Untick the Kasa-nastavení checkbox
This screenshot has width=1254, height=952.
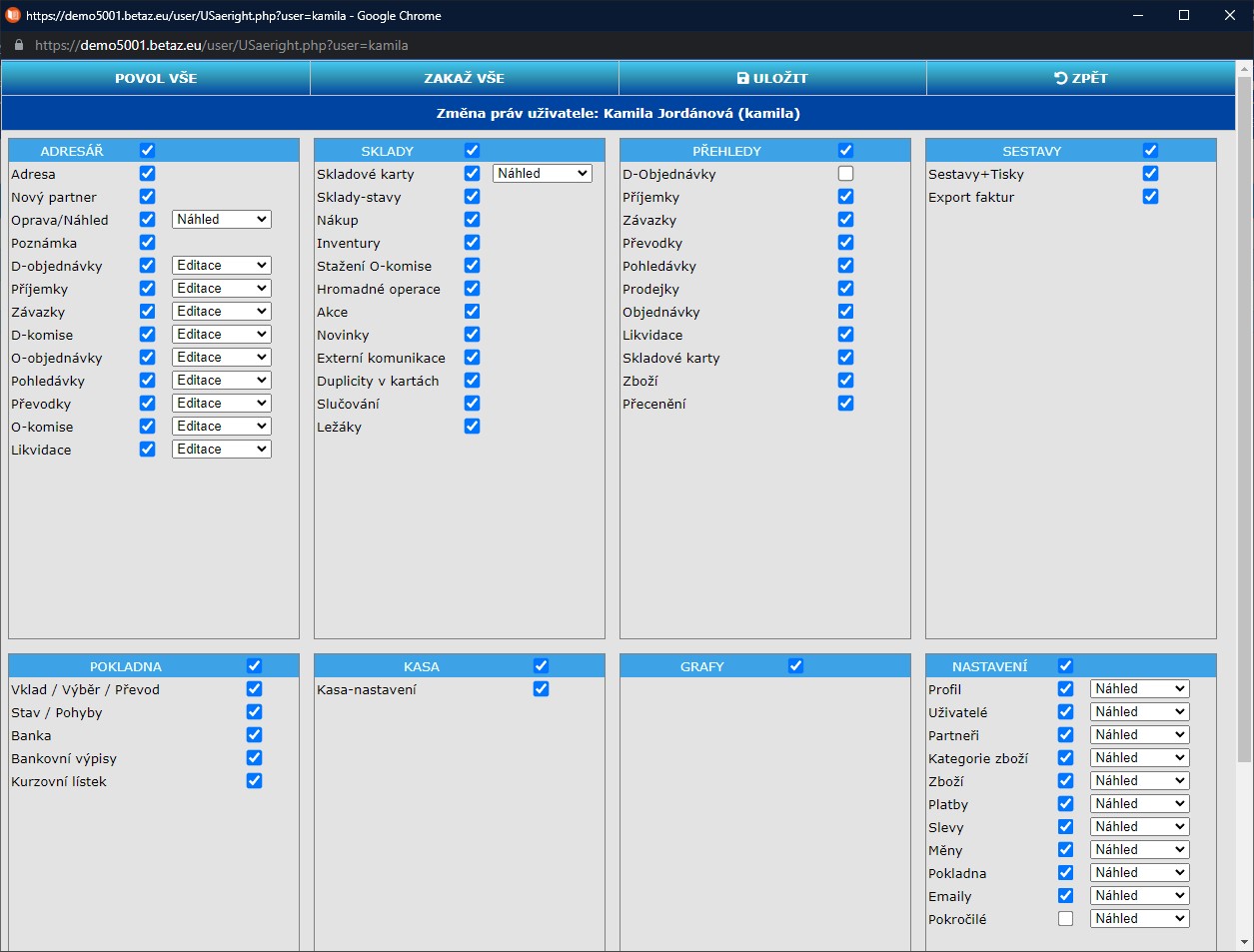coord(541,689)
